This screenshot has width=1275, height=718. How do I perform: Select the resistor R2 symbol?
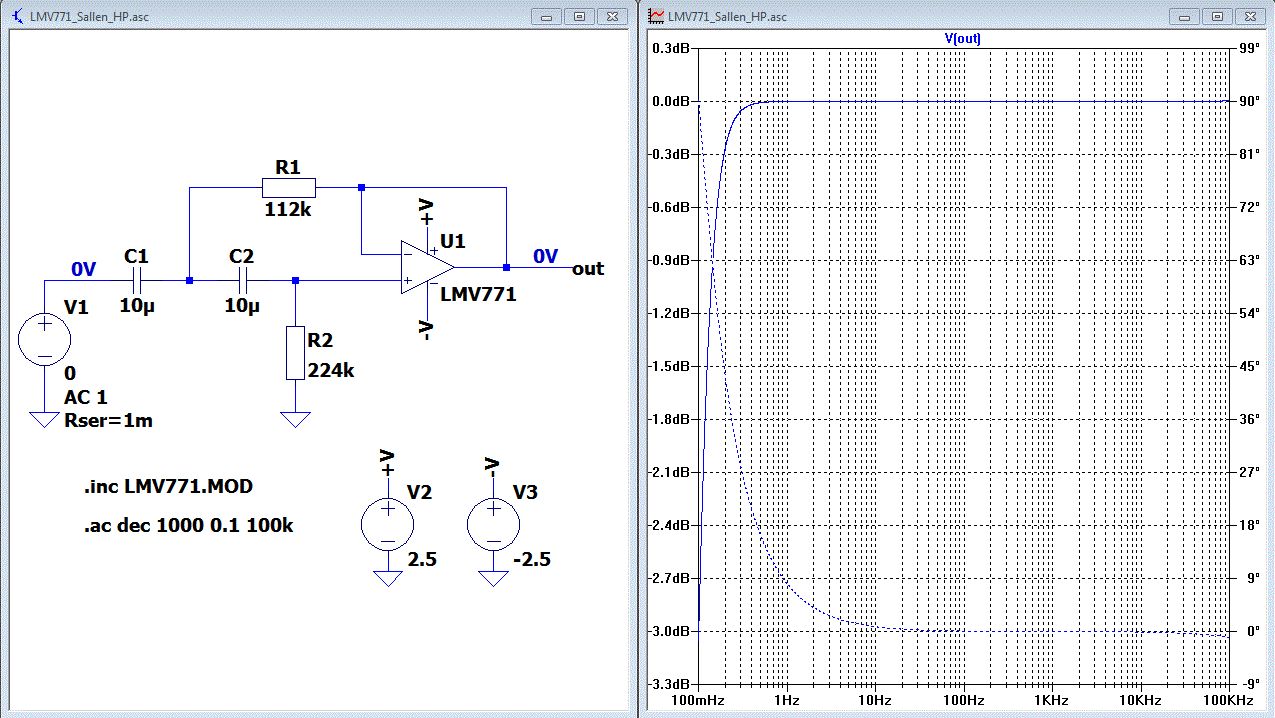295,352
